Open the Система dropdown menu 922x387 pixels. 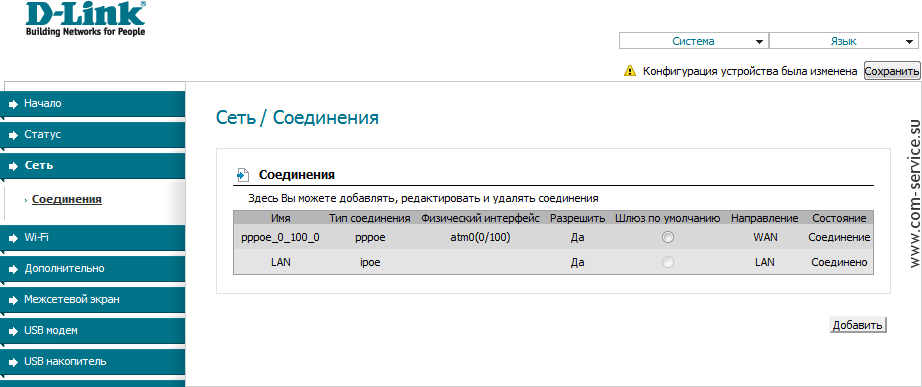[x=693, y=41]
